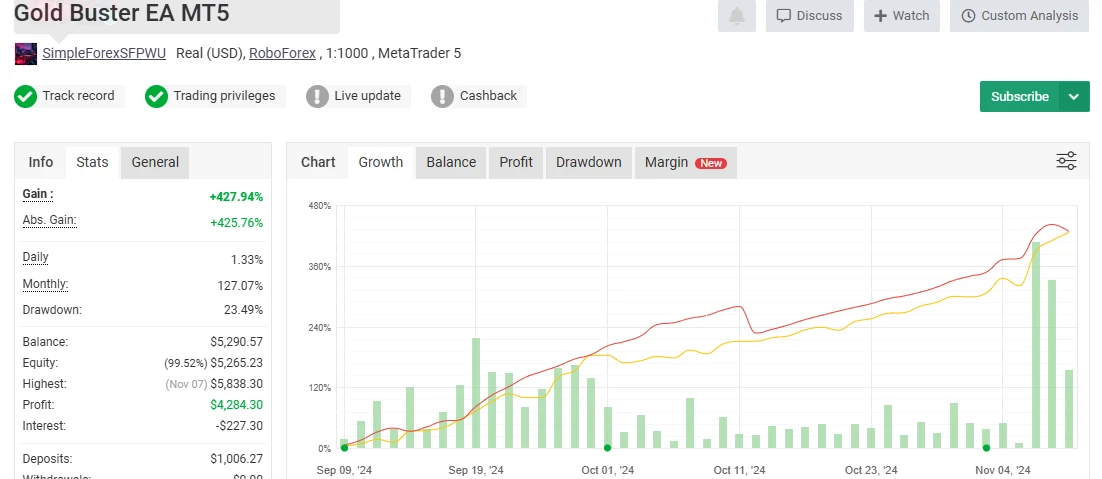Open chart settings sliders icon
Viewport: 1102px width, 479px height.
pyautogui.click(x=1066, y=161)
